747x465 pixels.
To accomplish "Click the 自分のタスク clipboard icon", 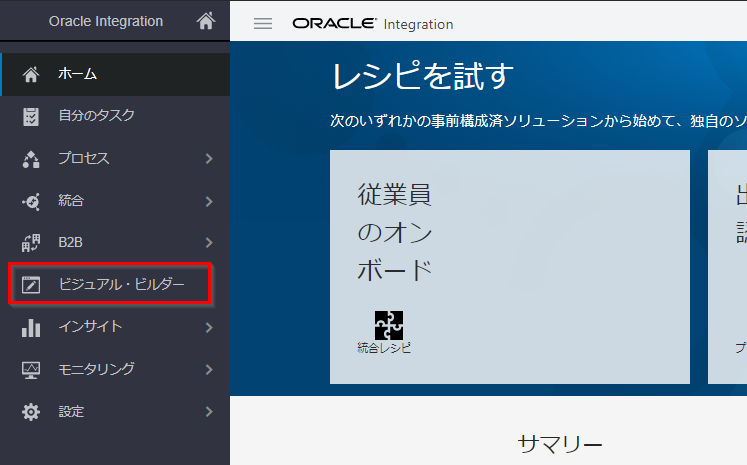I will coord(31,116).
